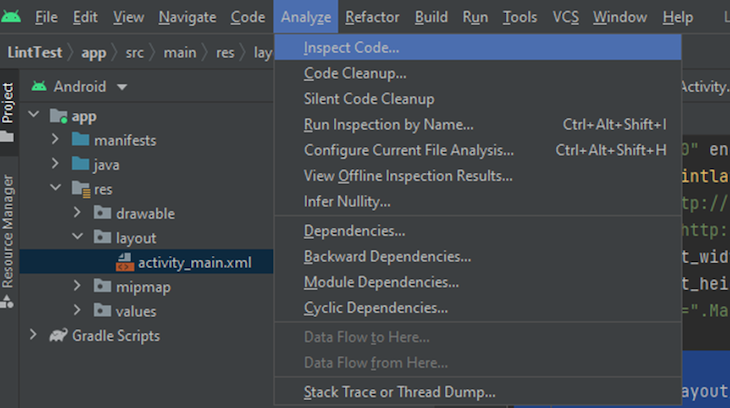
Task: Click the manifests folder icon
Action: [81, 140]
